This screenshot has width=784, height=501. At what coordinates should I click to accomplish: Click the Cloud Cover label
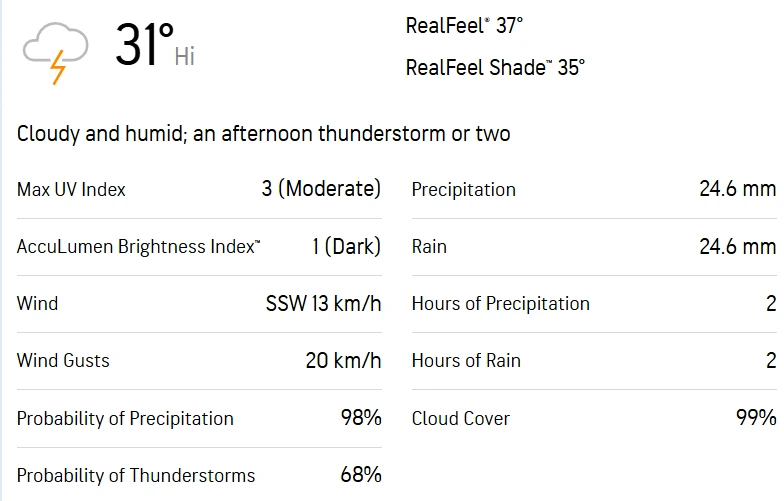click(x=460, y=418)
